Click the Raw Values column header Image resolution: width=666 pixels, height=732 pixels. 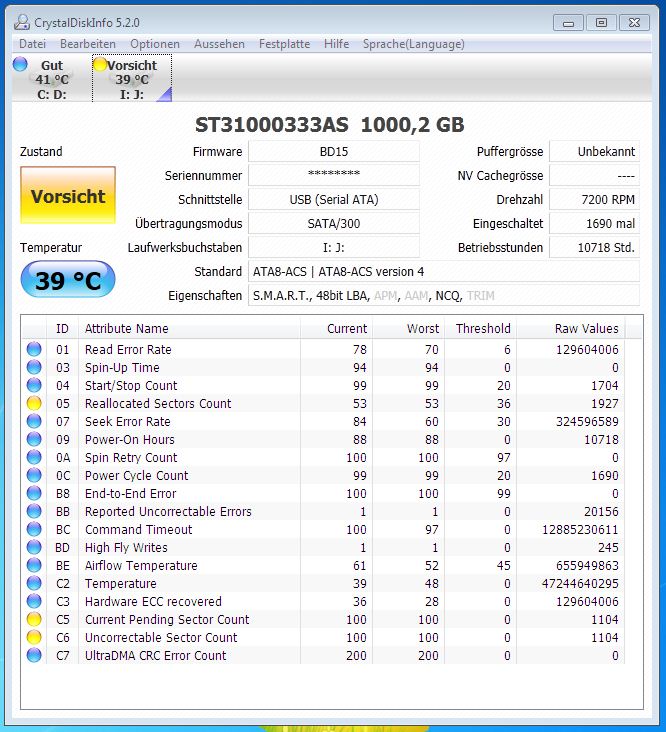click(570, 328)
